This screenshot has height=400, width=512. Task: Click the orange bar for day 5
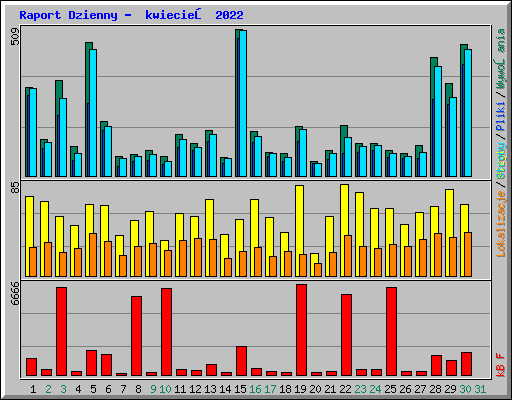coord(93,255)
